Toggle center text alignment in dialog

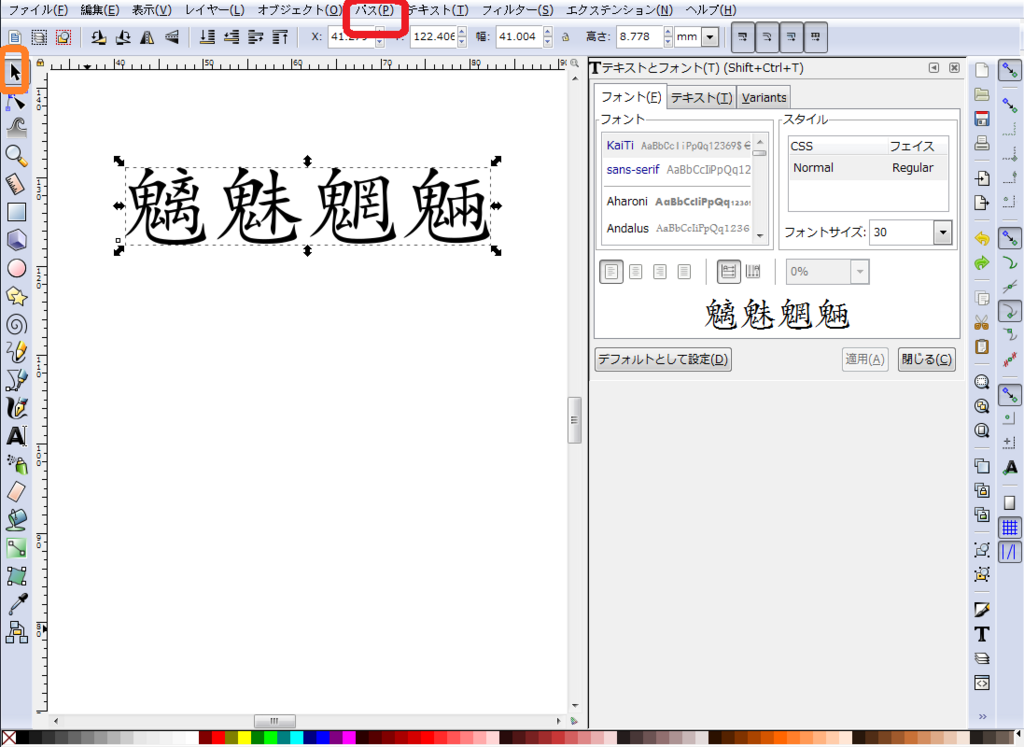tap(635, 272)
